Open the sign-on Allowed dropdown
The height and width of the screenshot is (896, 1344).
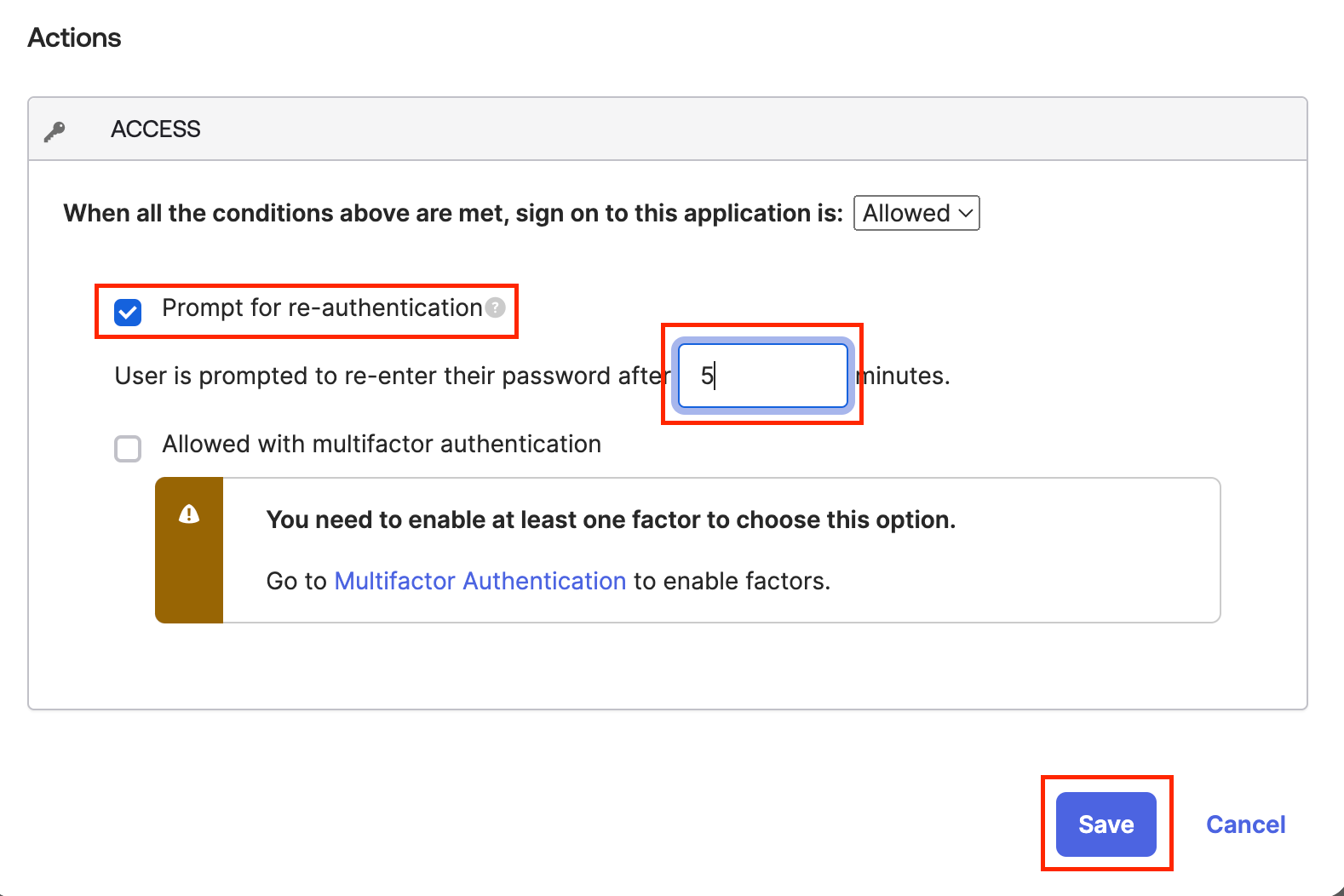click(916, 213)
